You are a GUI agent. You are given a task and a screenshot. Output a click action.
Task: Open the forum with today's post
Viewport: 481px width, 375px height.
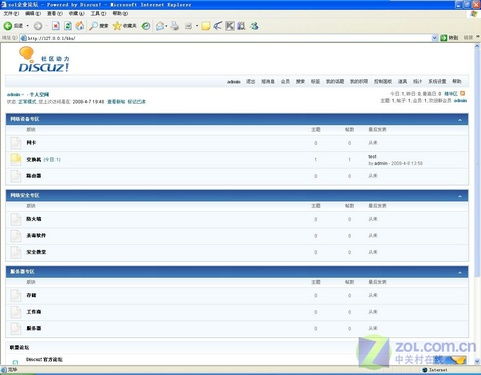click(34, 160)
